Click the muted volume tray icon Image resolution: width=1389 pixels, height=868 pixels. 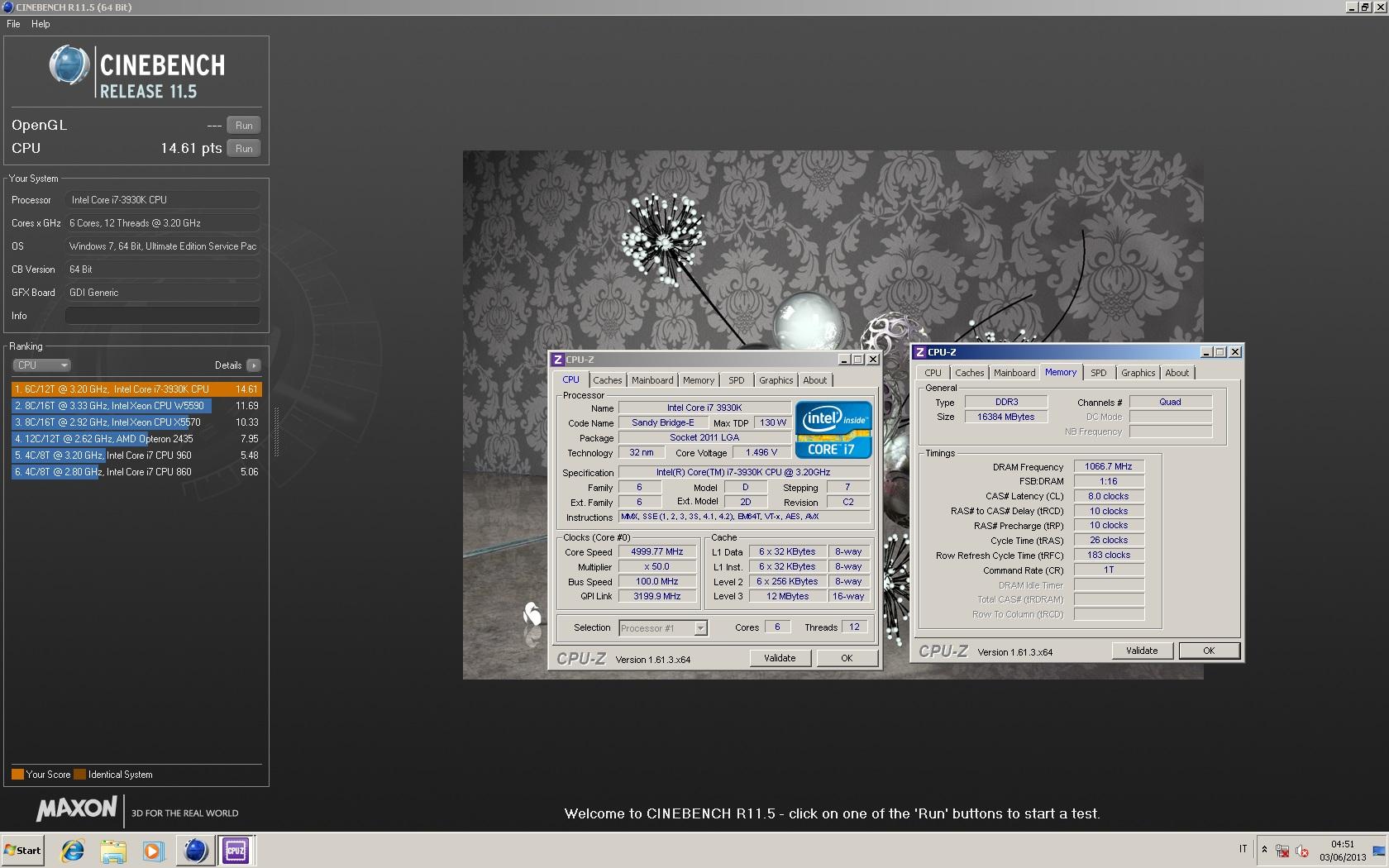tap(1302, 851)
